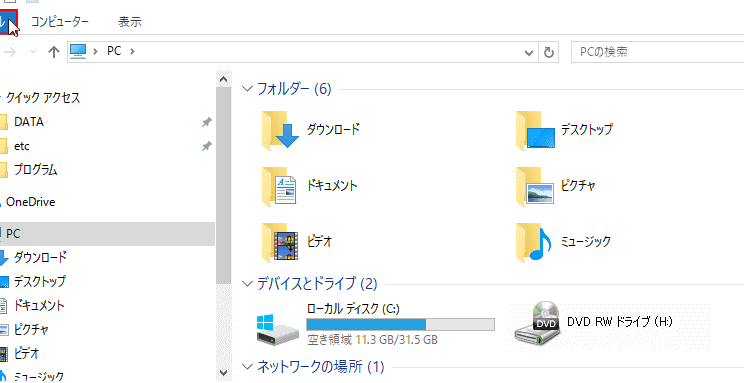The height and width of the screenshot is (383, 744).
Task: Click the PC monitor icon in address bar
Action: coord(77,51)
